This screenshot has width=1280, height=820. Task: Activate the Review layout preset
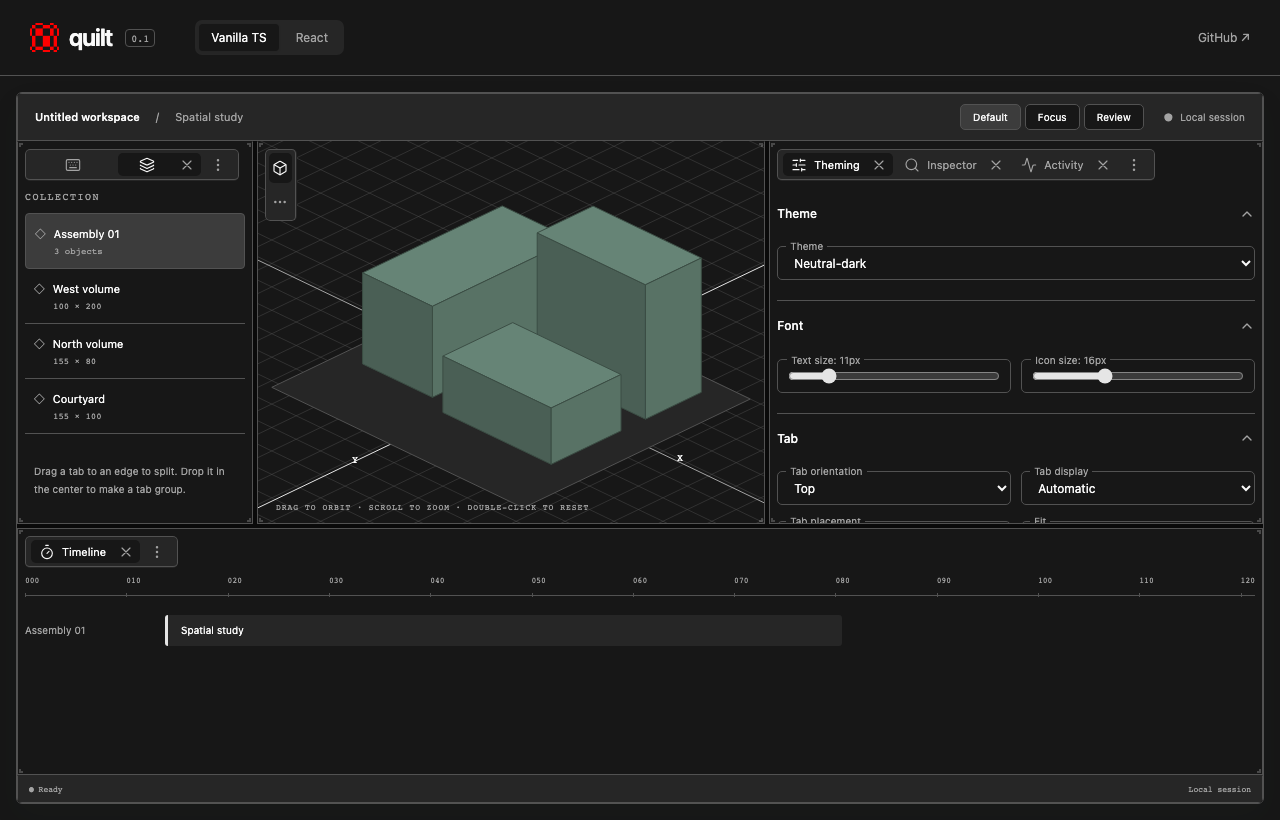(1113, 117)
